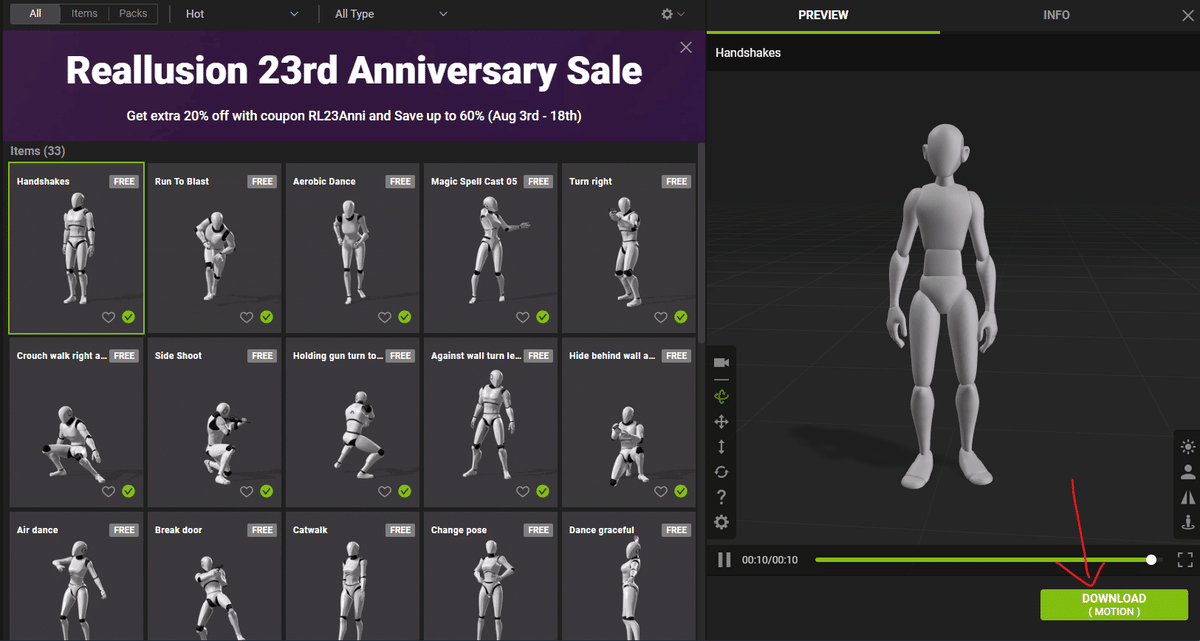Open the All Type dropdown
Viewport: 1200px width, 641px height.
tap(391, 14)
